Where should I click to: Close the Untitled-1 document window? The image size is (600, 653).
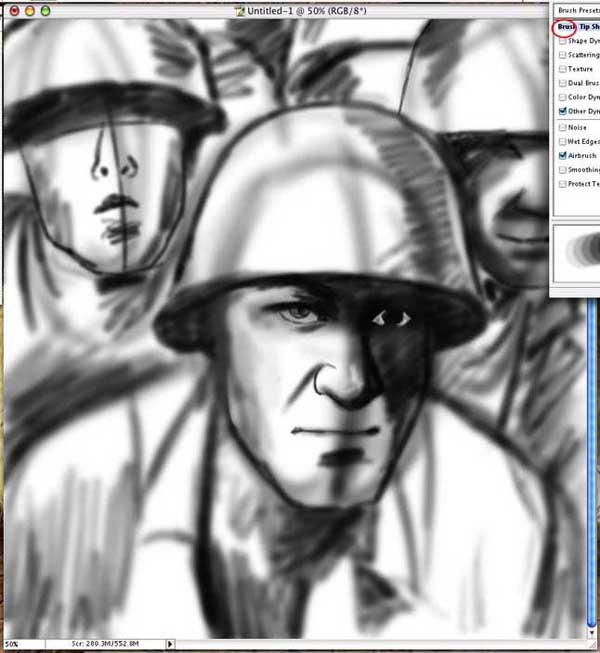(15, 11)
